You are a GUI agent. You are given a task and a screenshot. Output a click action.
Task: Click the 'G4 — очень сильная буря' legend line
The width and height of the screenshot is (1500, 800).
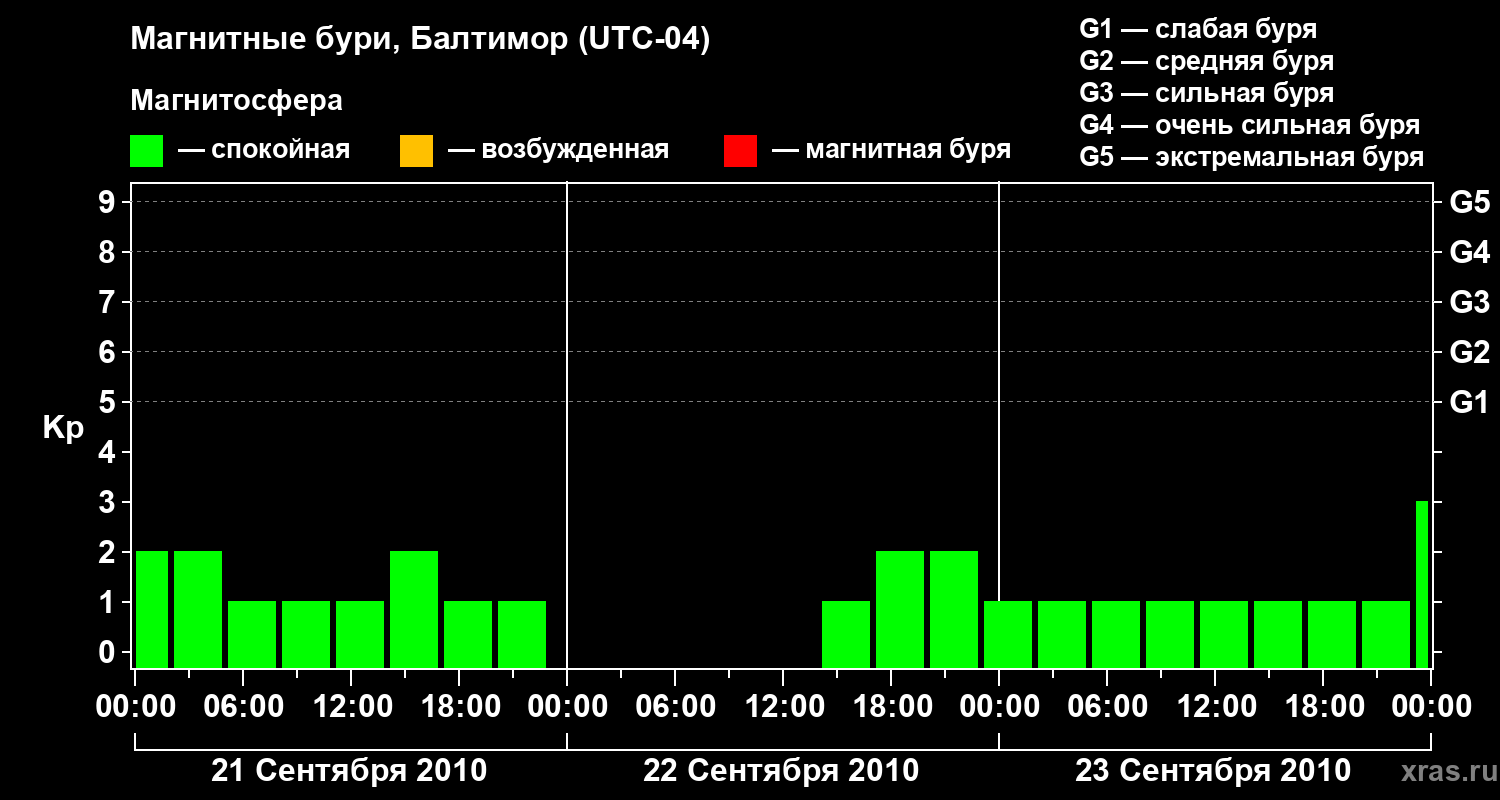tap(1250, 125)
